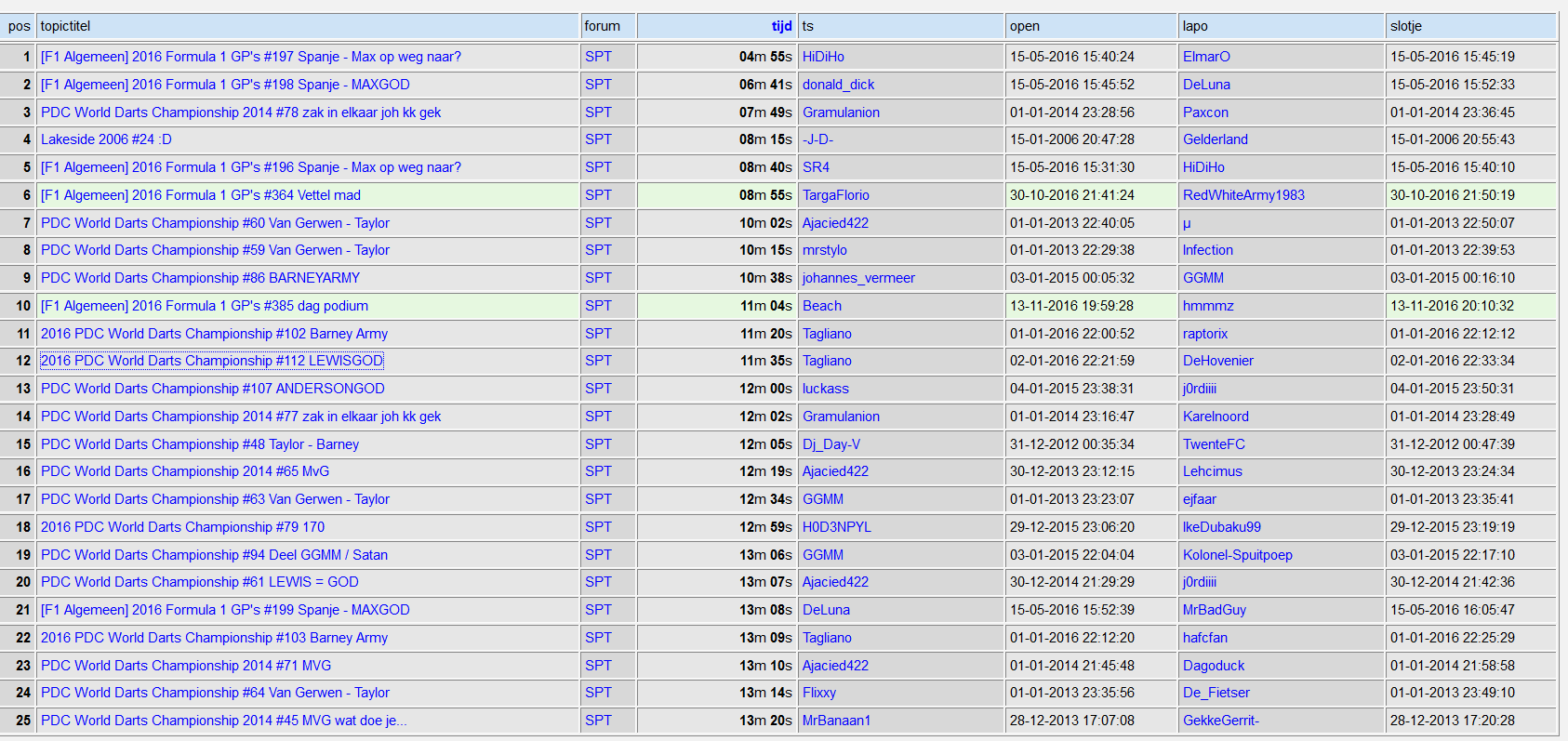Open user Infection profile
Screen dimensions: 1568x741
(x=1208, y=250)
